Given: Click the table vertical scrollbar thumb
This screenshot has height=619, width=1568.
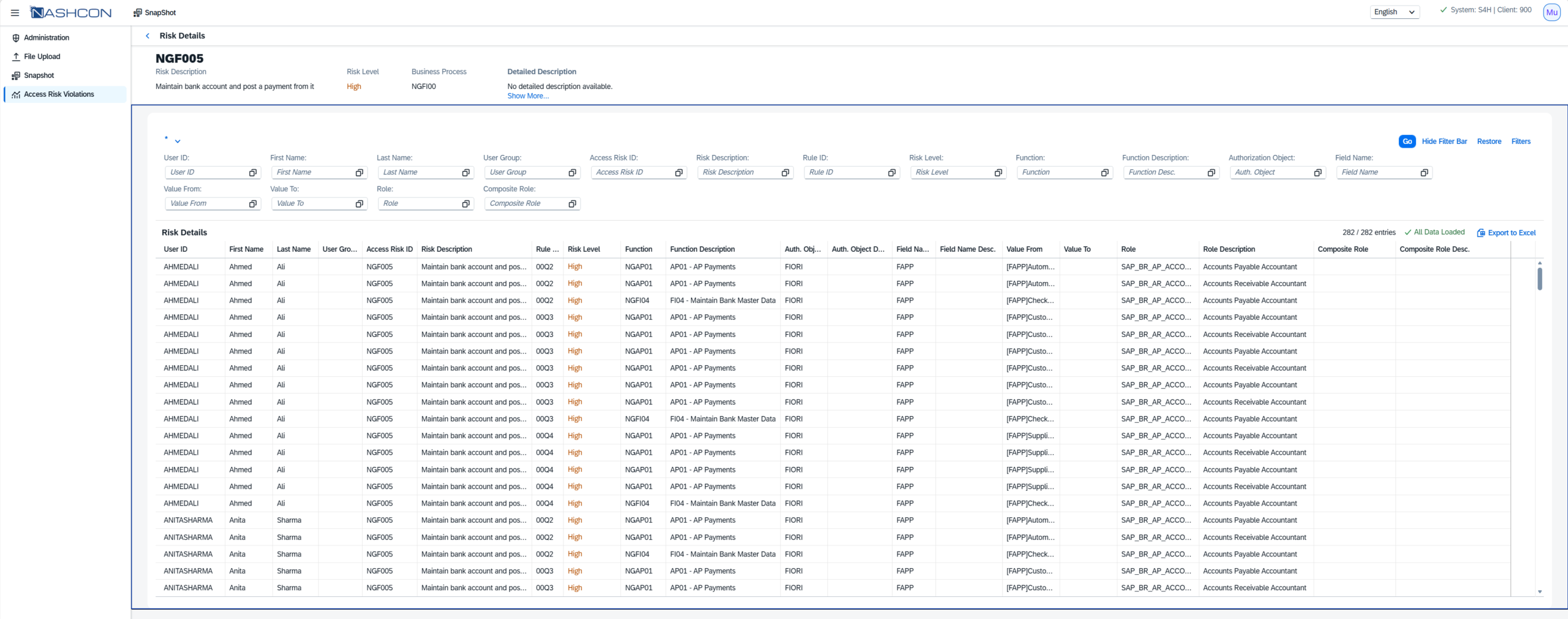Looking at the screenshot, I should click(1539, 279).
